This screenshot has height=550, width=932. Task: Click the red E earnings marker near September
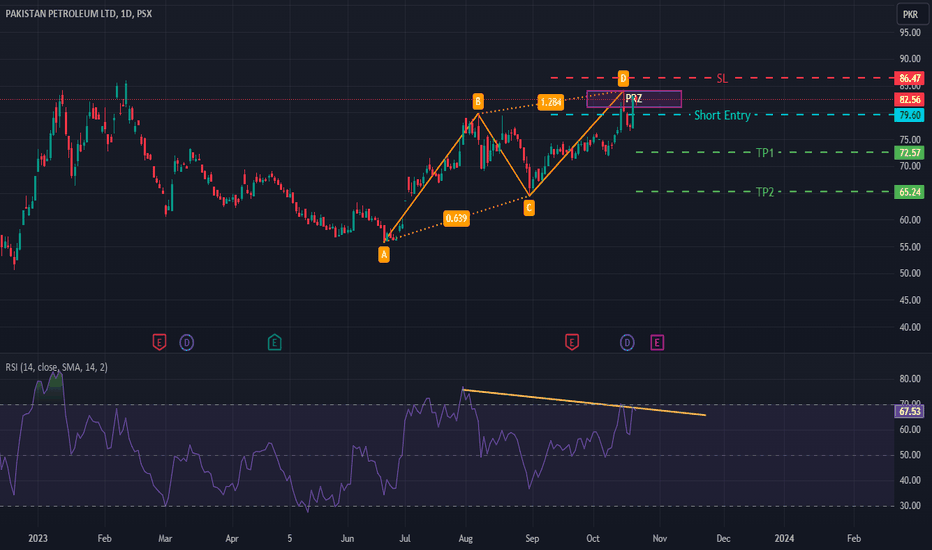571,342
